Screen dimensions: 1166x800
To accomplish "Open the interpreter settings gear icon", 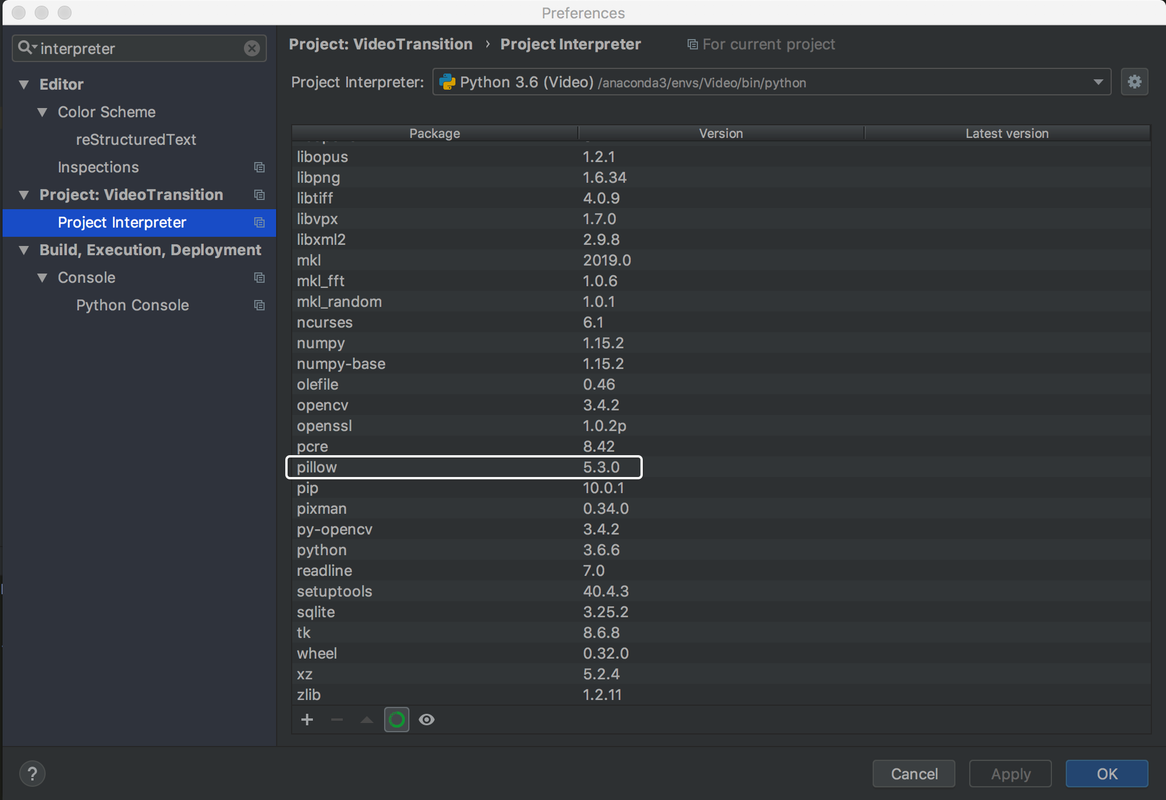I will [1134, 82].
